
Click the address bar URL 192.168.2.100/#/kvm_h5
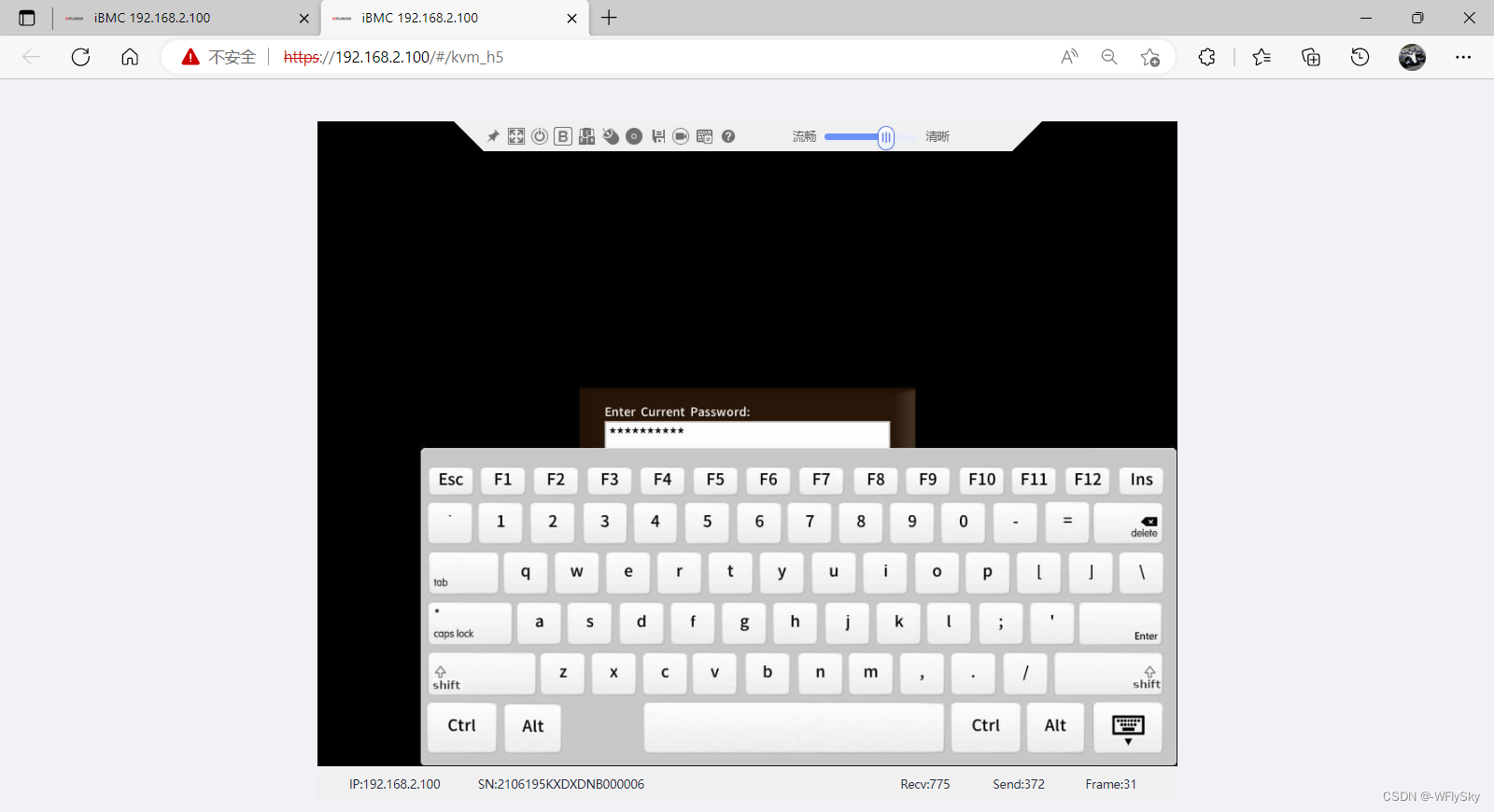click(x=393, y=57)
